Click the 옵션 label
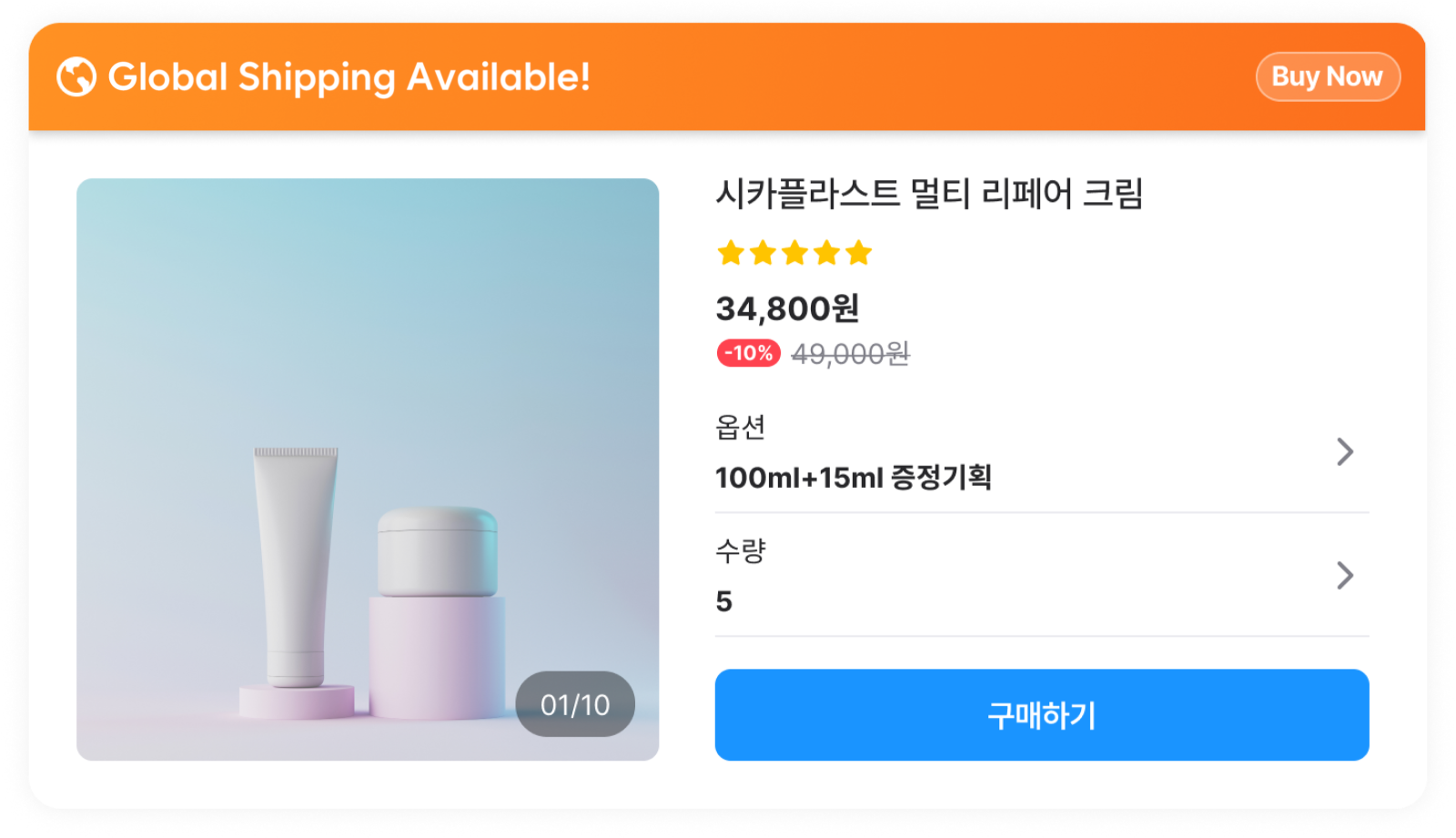The width and height of the screenshot is (1456, 838). point(740,428)
